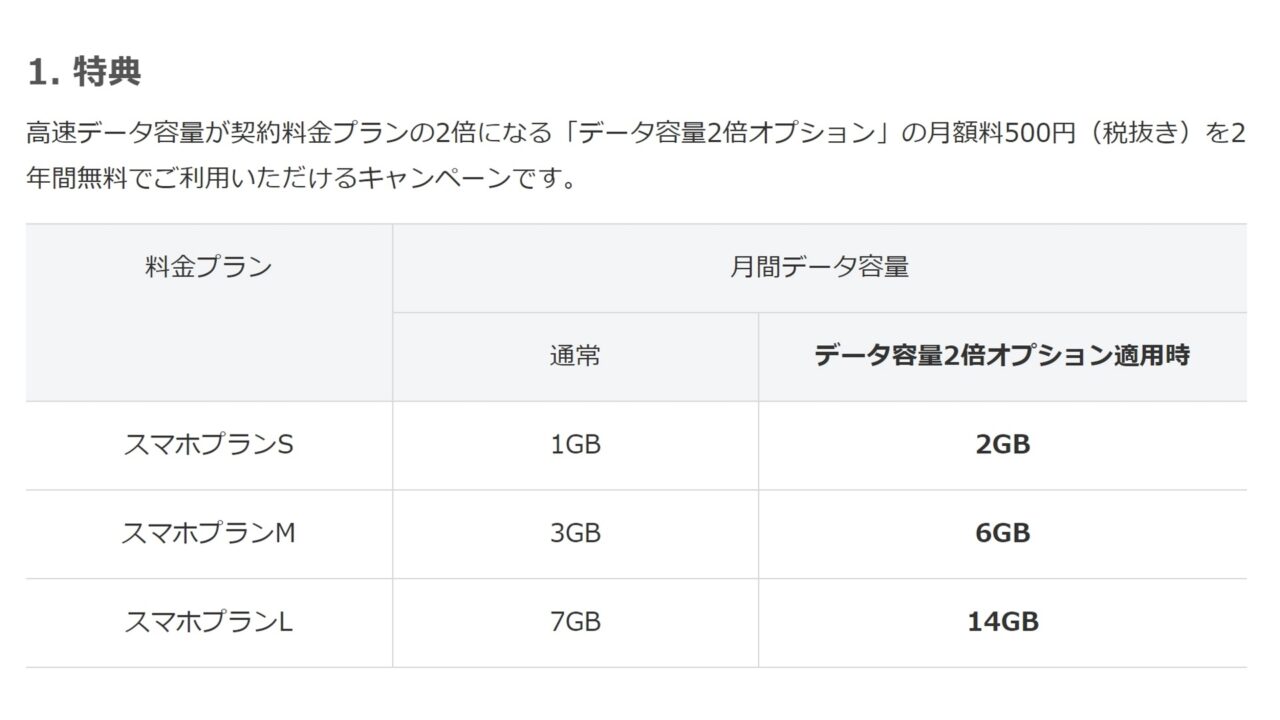Image resolution: width=1280 pixels, height=720 pixels.
Task: Select the 通常 sub-header cell
Action: [x=575, y=355]
